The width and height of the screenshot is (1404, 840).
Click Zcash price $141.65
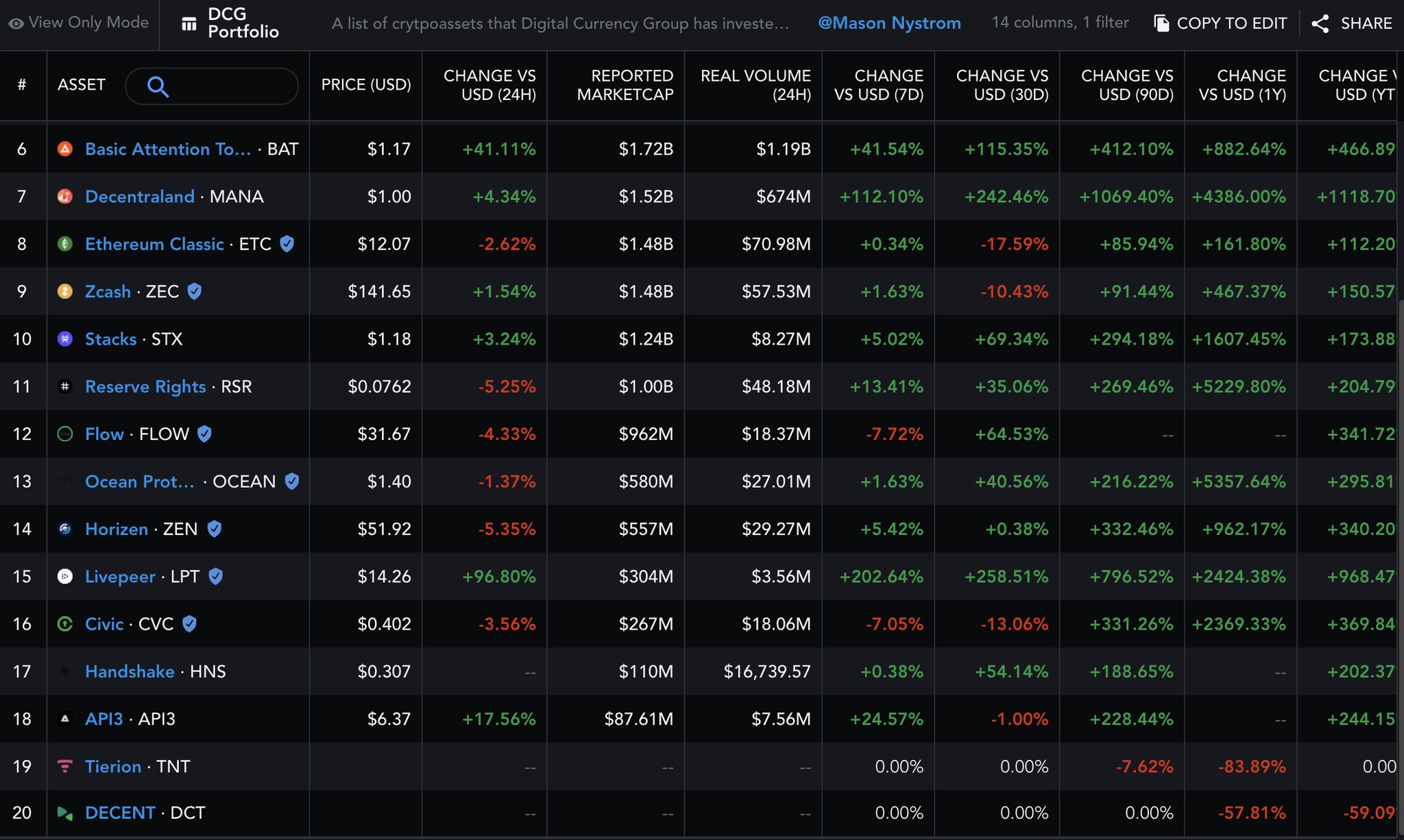click(x=379, y=291)
